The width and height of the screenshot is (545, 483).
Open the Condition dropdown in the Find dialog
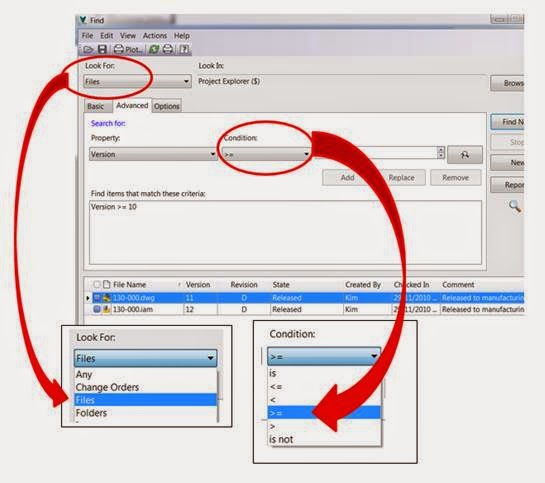[x=266, y=154]
